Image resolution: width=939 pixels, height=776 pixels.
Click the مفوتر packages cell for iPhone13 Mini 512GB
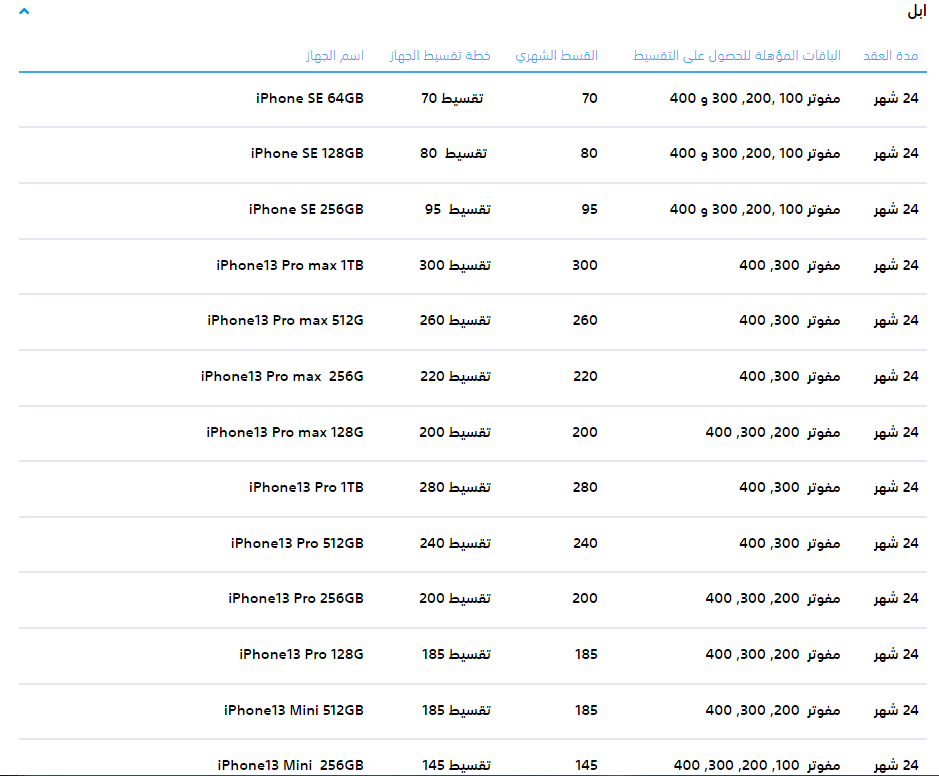tap(773, 710)
